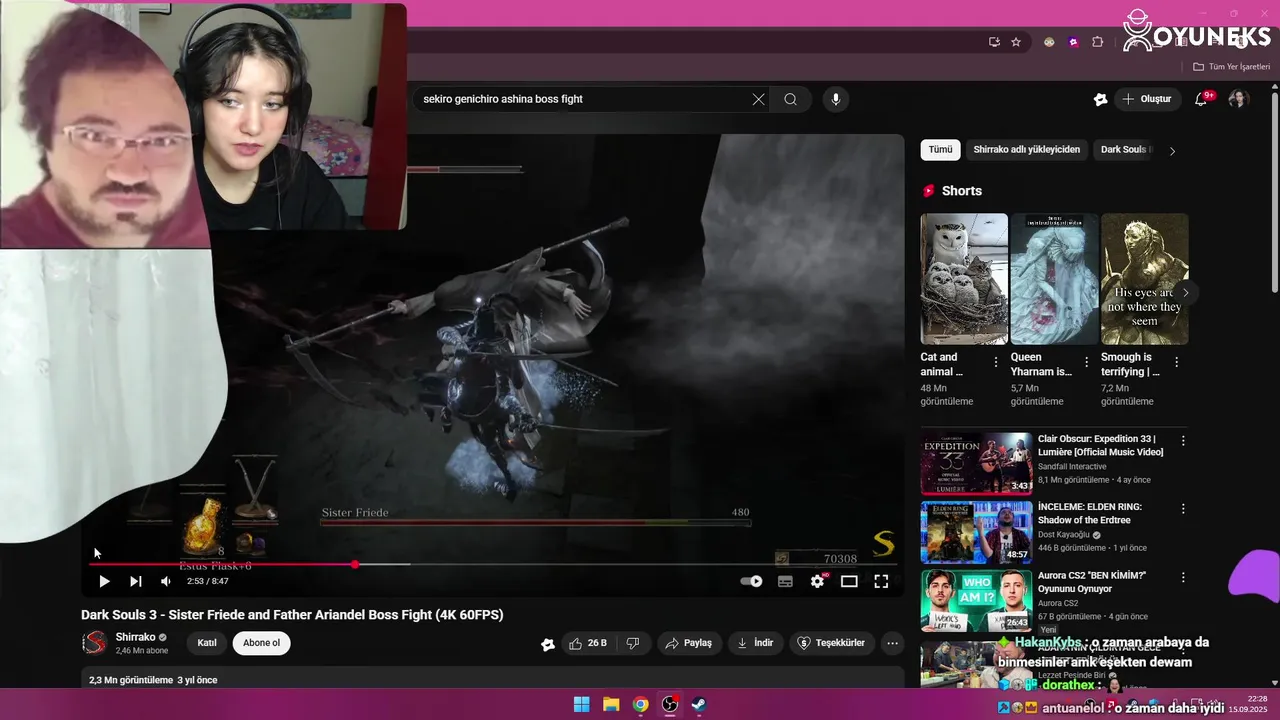Viewport: 1280px width, 720px height.
Task: Show more filter chips arrow
Action: click(x=1172, y=151)
